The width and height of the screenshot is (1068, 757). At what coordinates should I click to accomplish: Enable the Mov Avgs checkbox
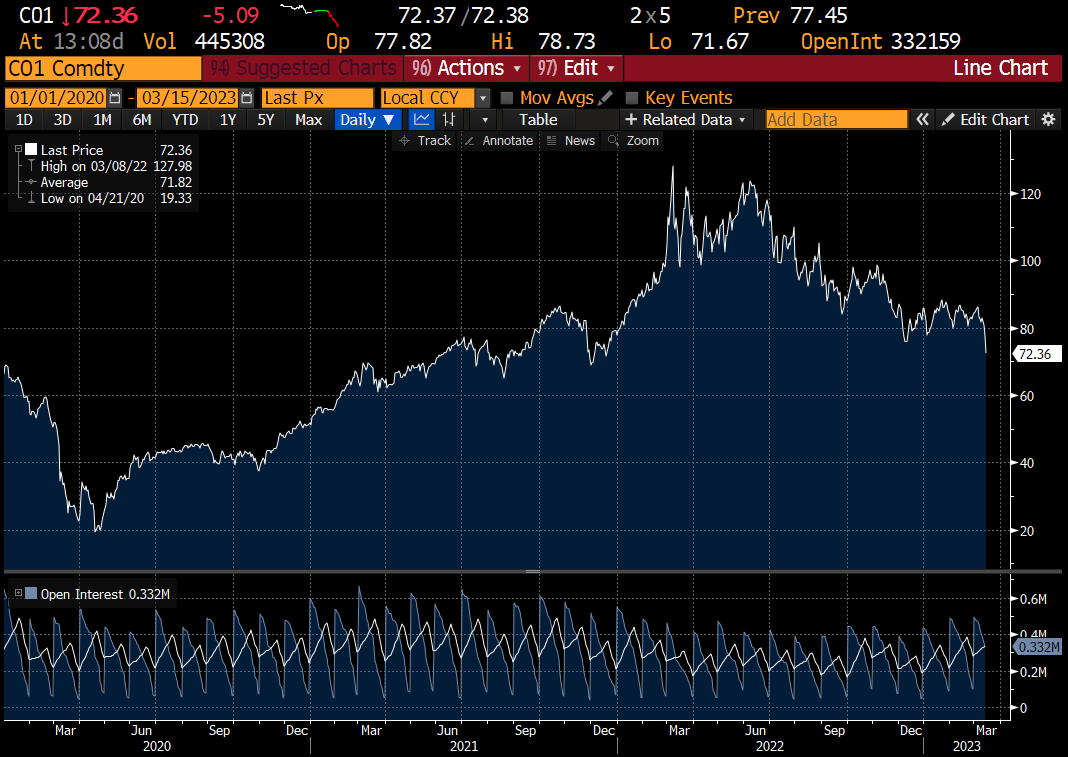click(507, 98)
